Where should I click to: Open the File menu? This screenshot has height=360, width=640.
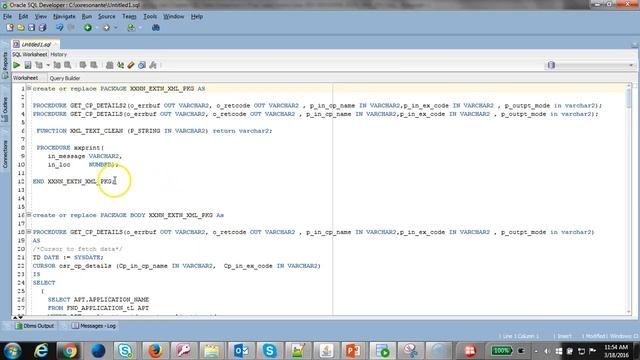pos(7,17)
